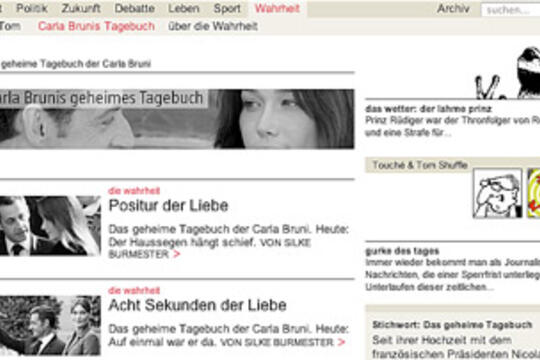The image size is (540, 360).
Task: Open the Leben section
Action: click(184, 8)
